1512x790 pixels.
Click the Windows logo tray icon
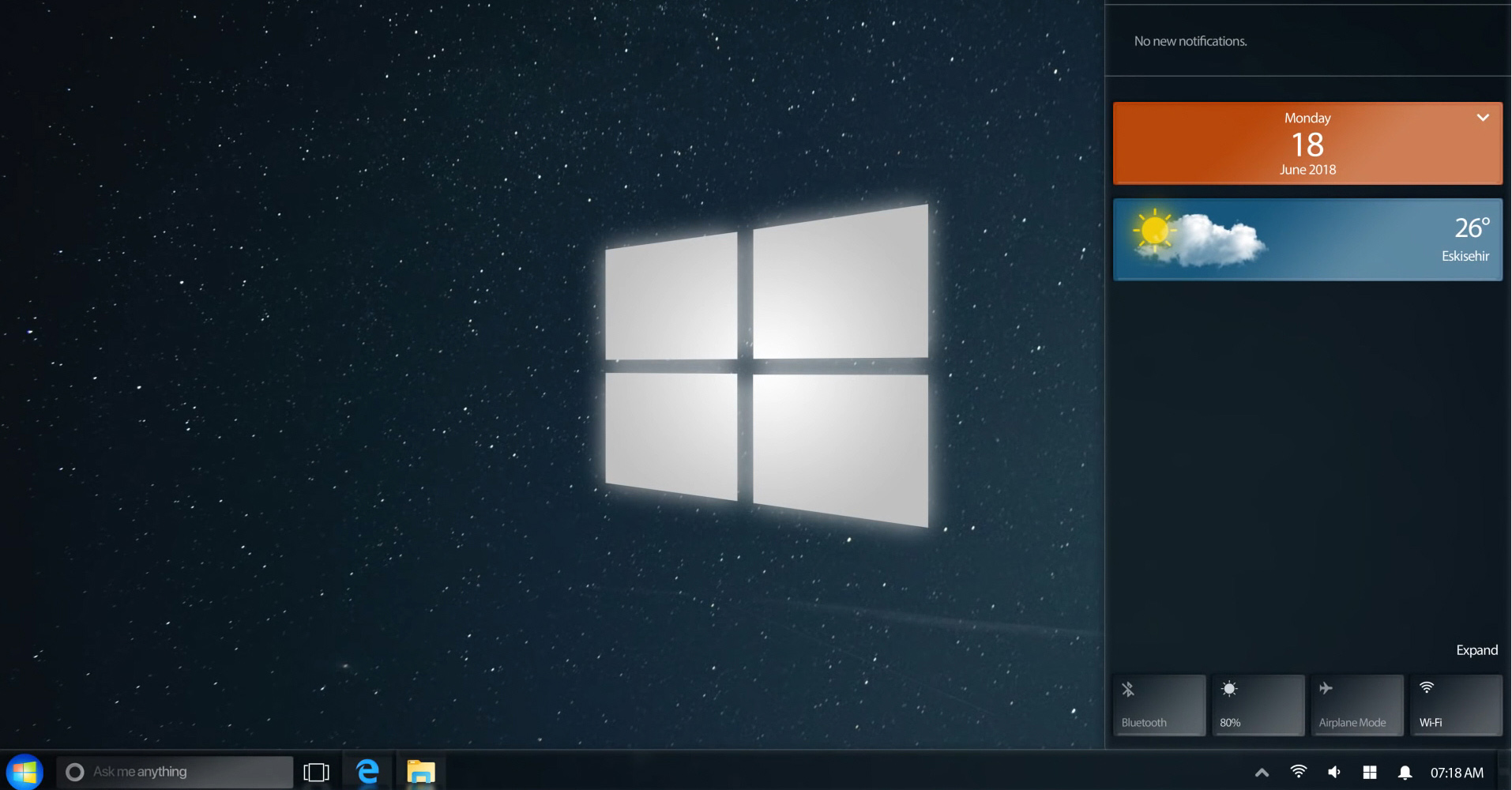point(1370,773)
